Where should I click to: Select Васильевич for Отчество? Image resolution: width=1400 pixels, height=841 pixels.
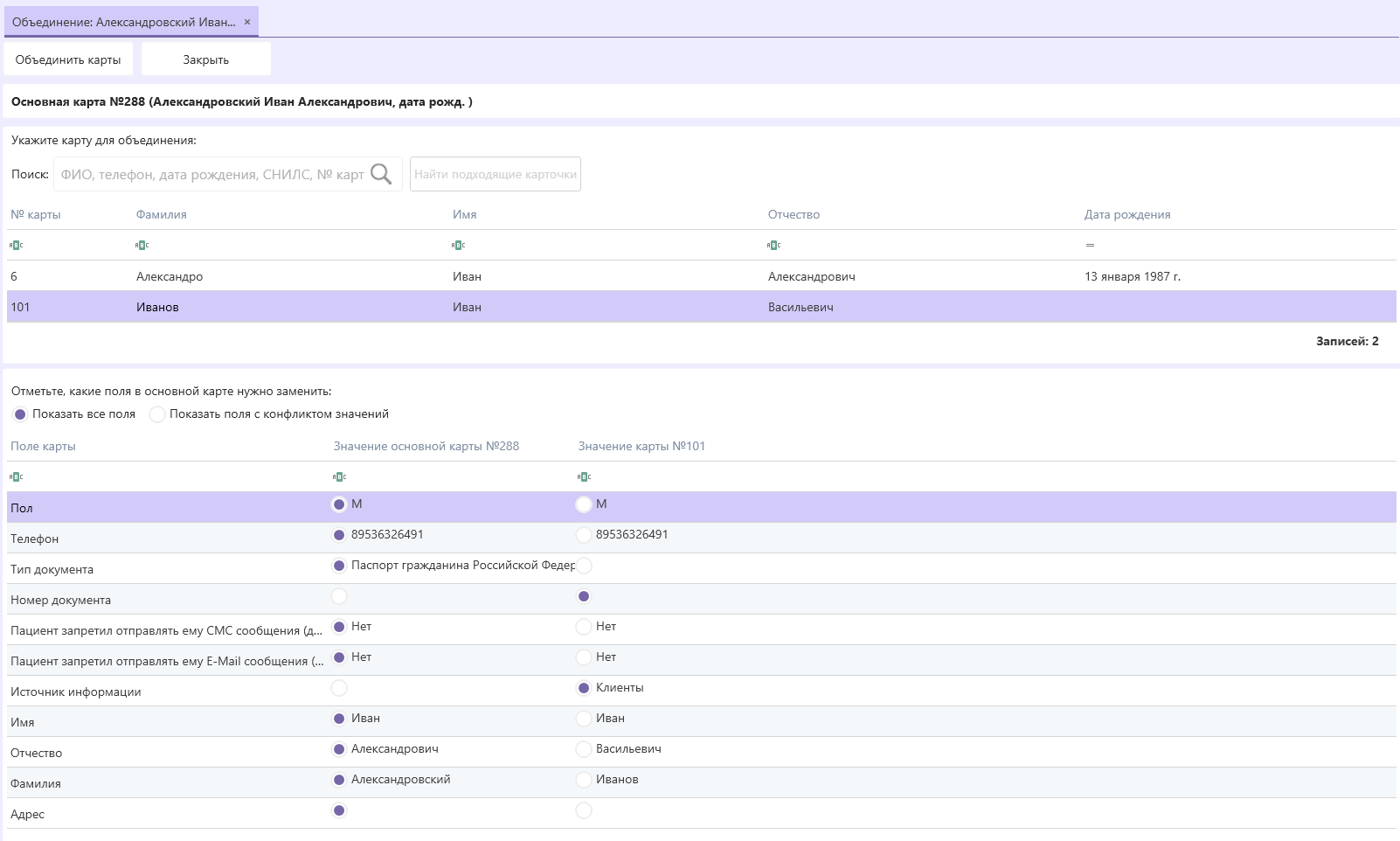coord(584,749)
